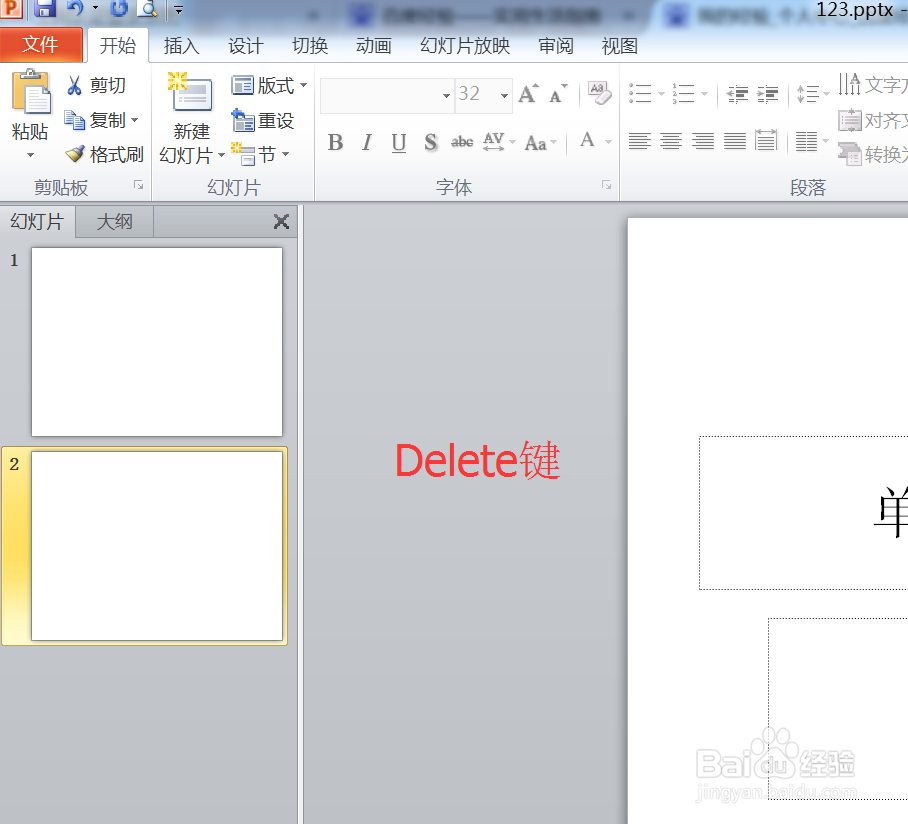Viewport: 908px width, 824px height.
Task: Click Clear All Formatting icon
Action: pos(599,93)
